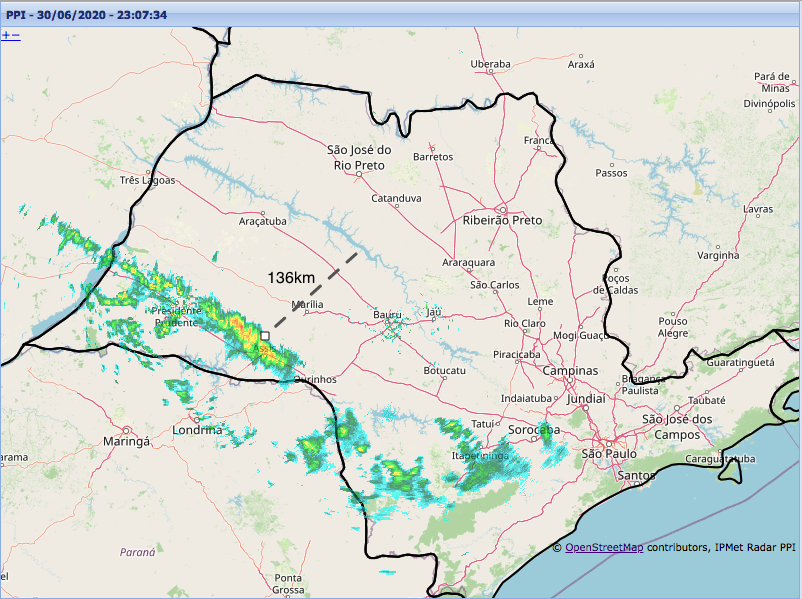Click the Santos city label
Image resolution: width=802 pixels, height=599 pixels.
(x=636, y=475)
